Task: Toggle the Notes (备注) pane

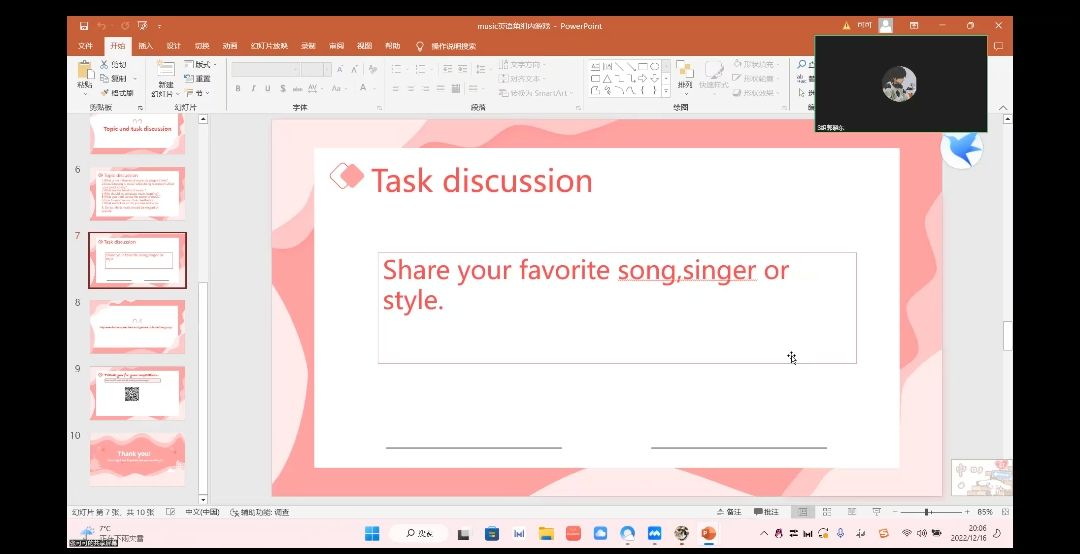Action: (729, 512)
